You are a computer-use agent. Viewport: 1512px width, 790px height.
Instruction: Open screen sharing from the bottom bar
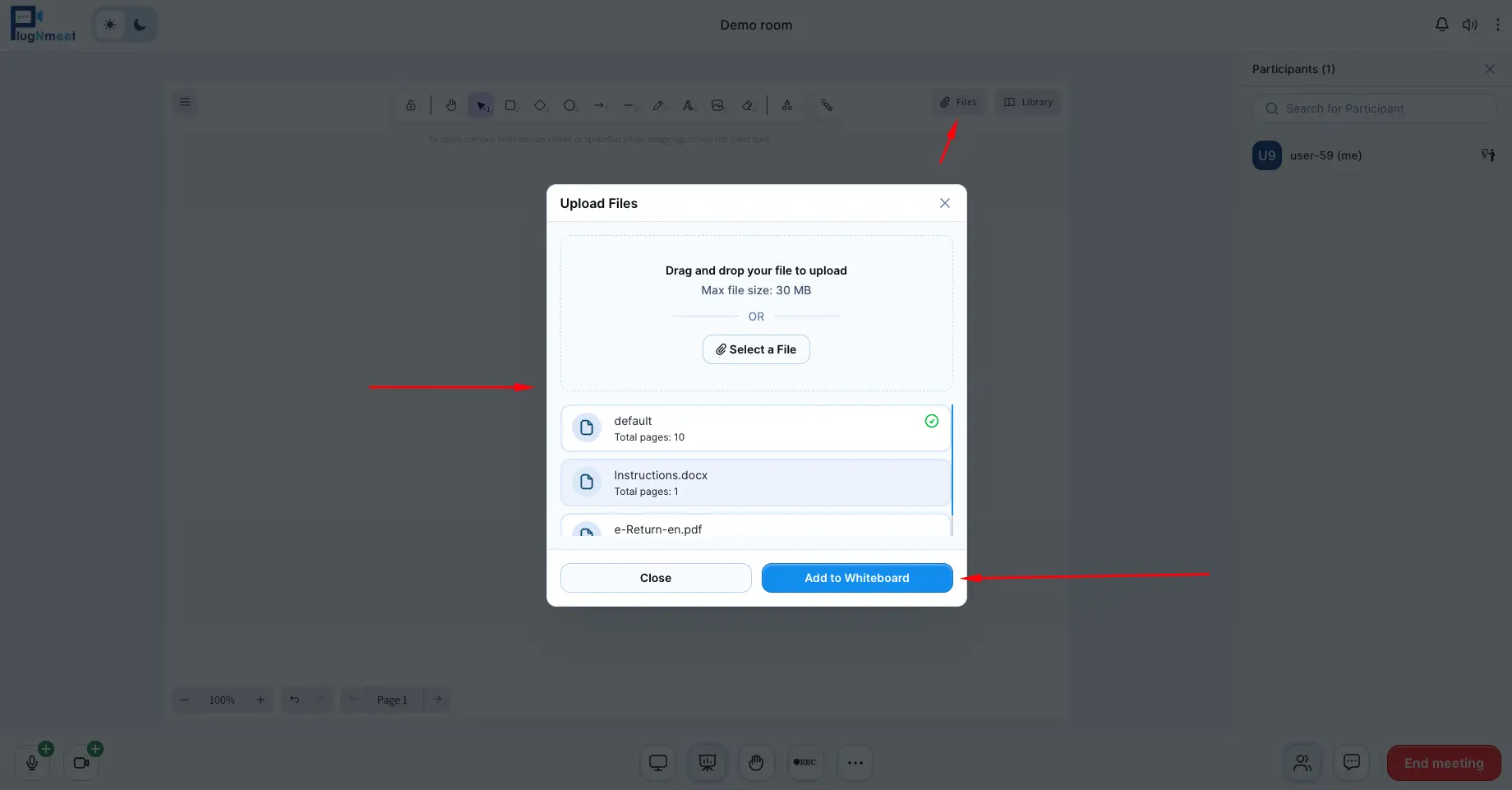[657, 762]
